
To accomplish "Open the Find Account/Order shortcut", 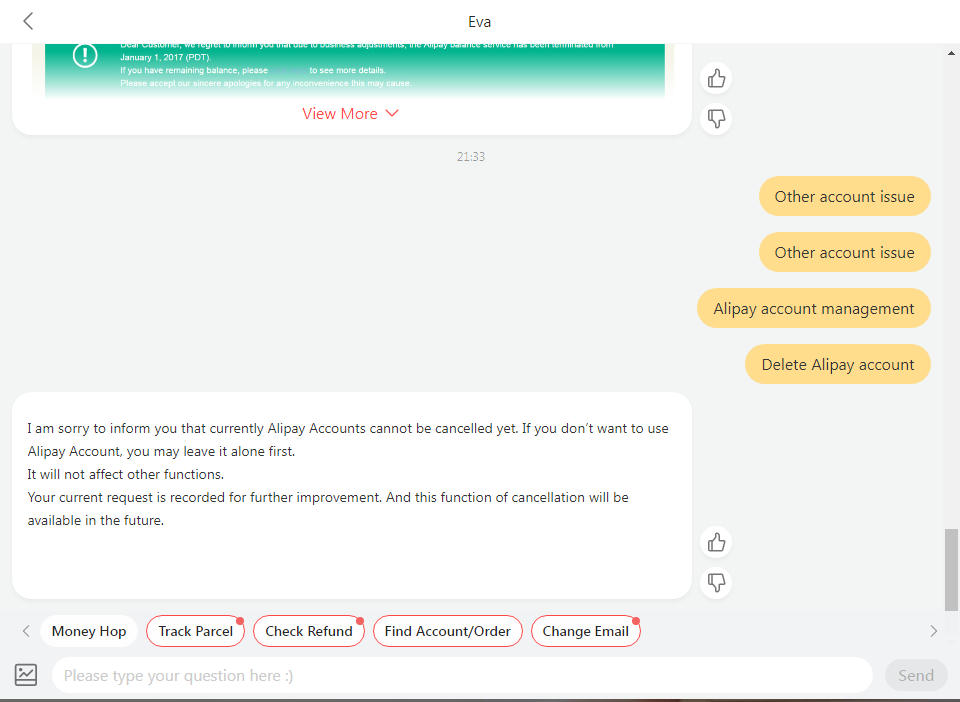I will point(448,631).
